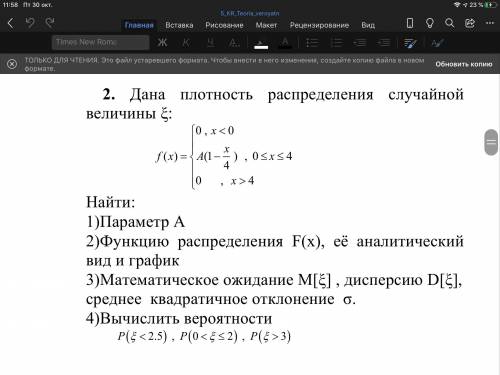Tap the f(x) density formula
This screenshot has width=500, height=375.
point(224,156)
